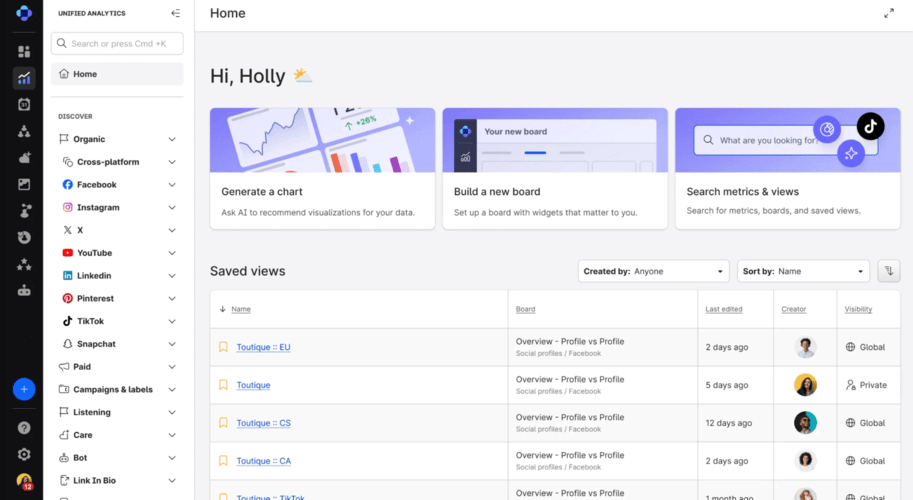Click the blue plus create button

(x=24, y=389)
